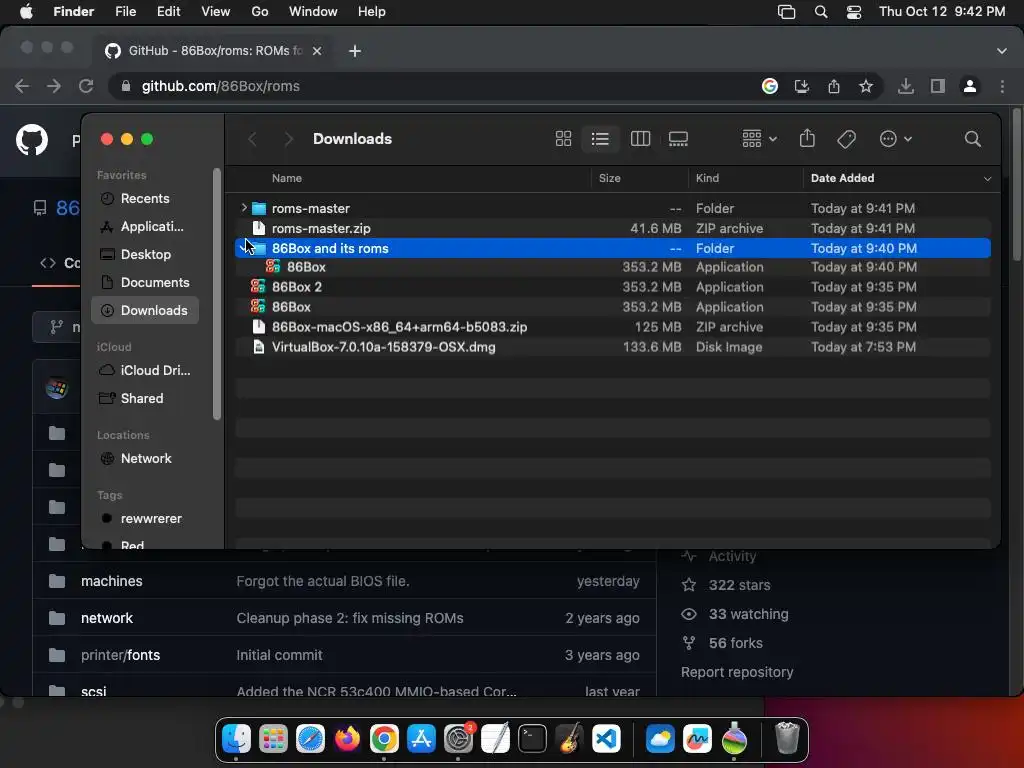The width and height of the screenshot is (1024, 768).
Task: Select roms-master.zip file
Action: (613, 228)
